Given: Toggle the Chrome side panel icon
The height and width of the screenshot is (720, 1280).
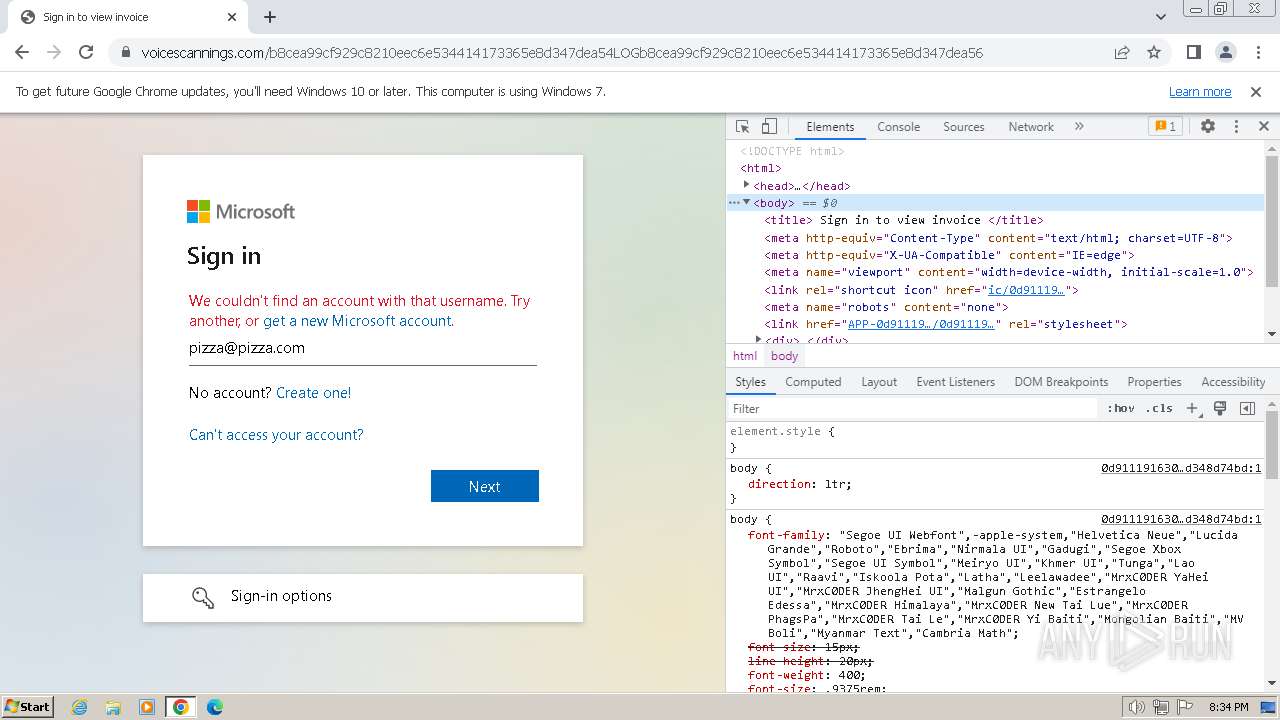Looking at the screenshot, I should (x=1194, y=53).
